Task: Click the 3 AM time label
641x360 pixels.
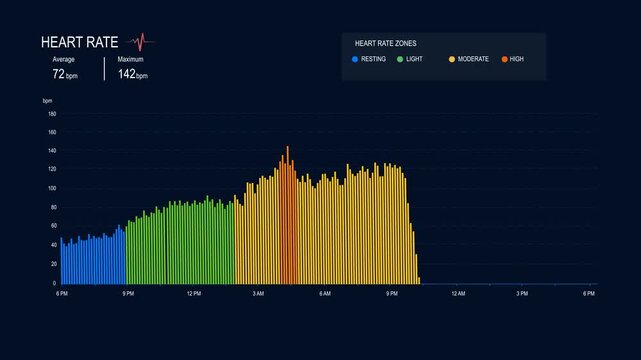Action: pos(258,294)
